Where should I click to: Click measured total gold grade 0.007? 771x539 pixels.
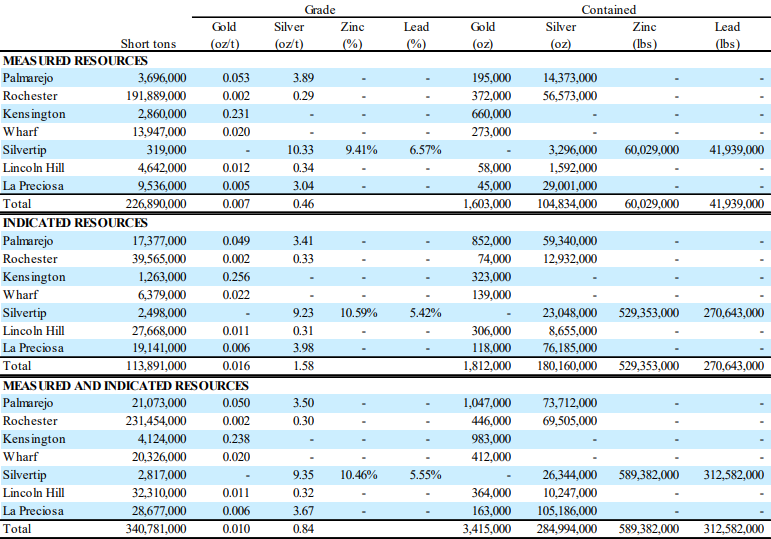pyautogui.click(x=236, y=204)
